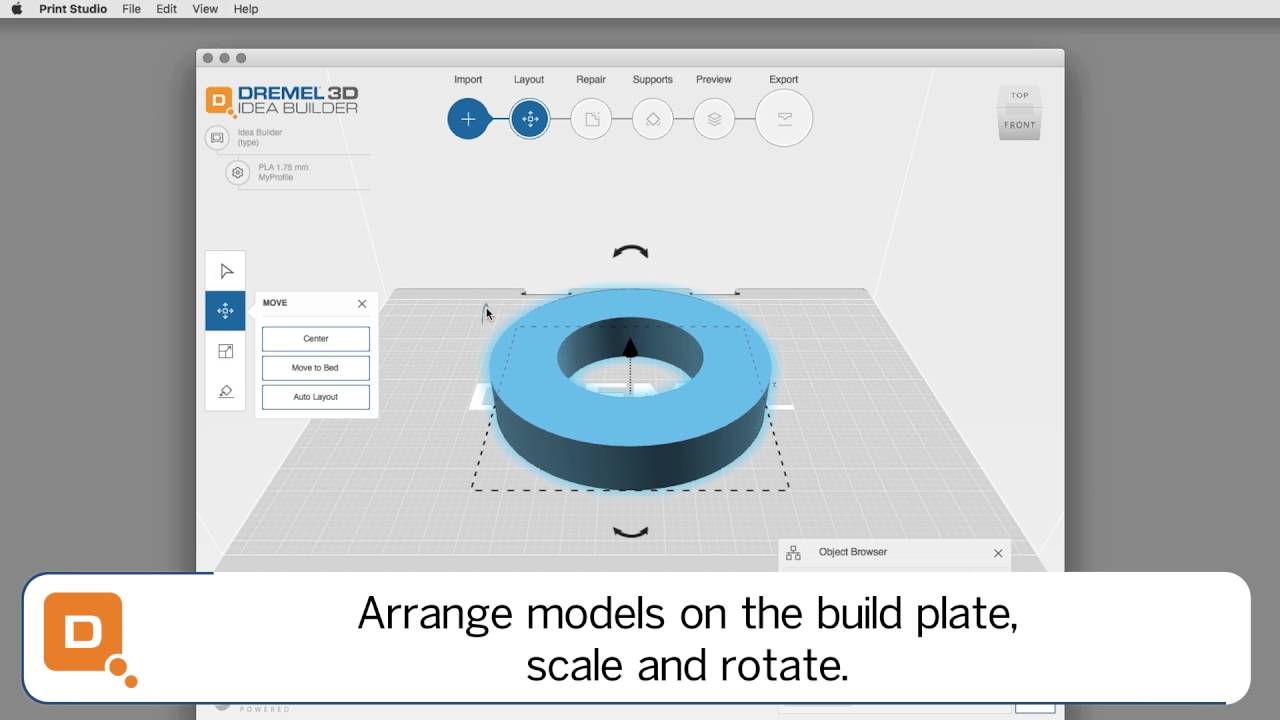
Task: Click the 'PLA 1.75 mm' profile label
Action: (283, 167)
